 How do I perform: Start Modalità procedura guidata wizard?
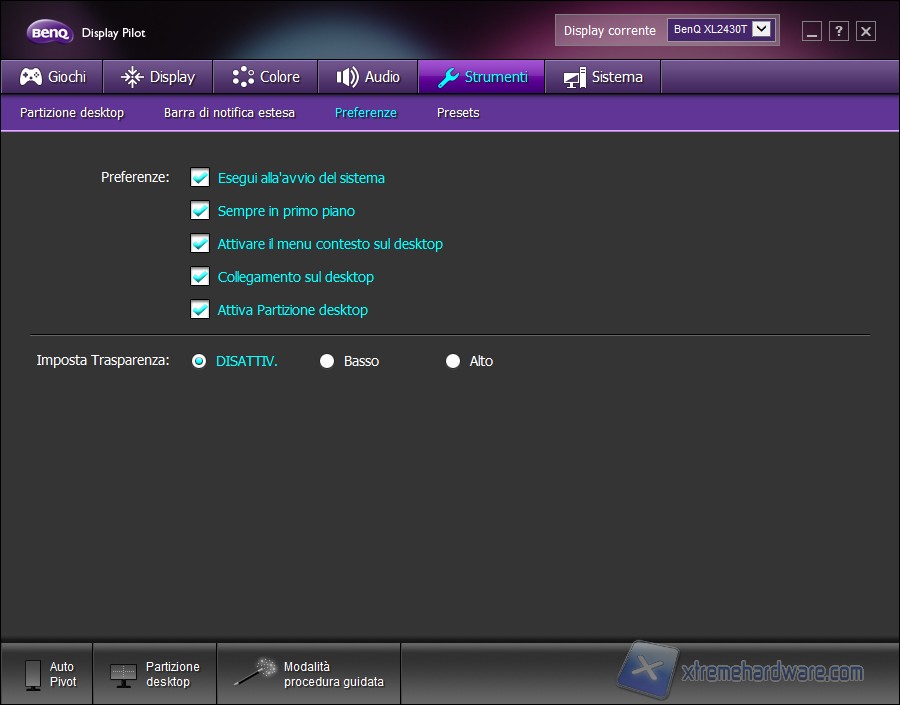pos(308,674)
